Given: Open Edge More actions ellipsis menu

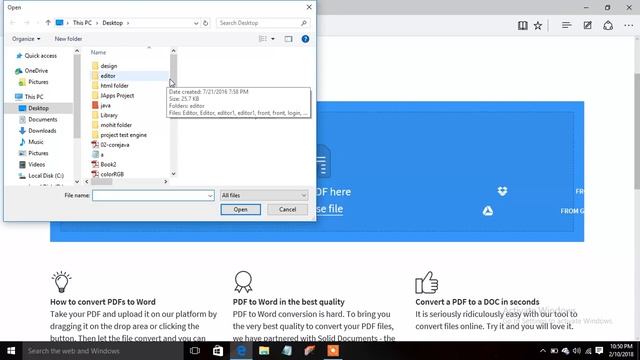Looking at the screenshot, I should pos(629,25).
